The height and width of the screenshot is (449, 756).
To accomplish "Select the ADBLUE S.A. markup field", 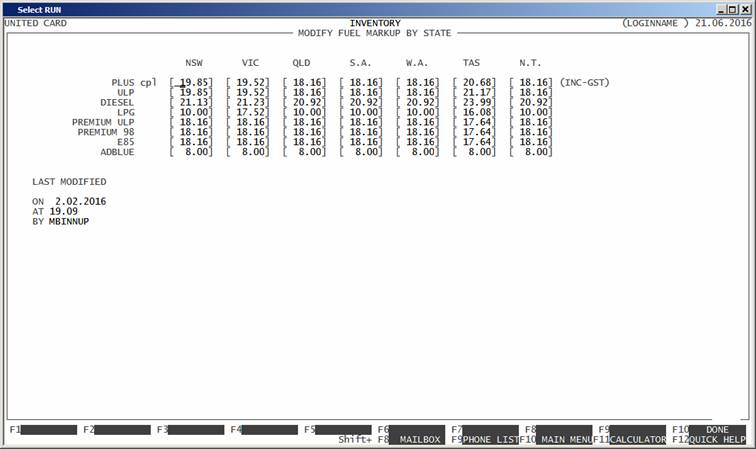I will pyautogui.click(x=361, y=152).
